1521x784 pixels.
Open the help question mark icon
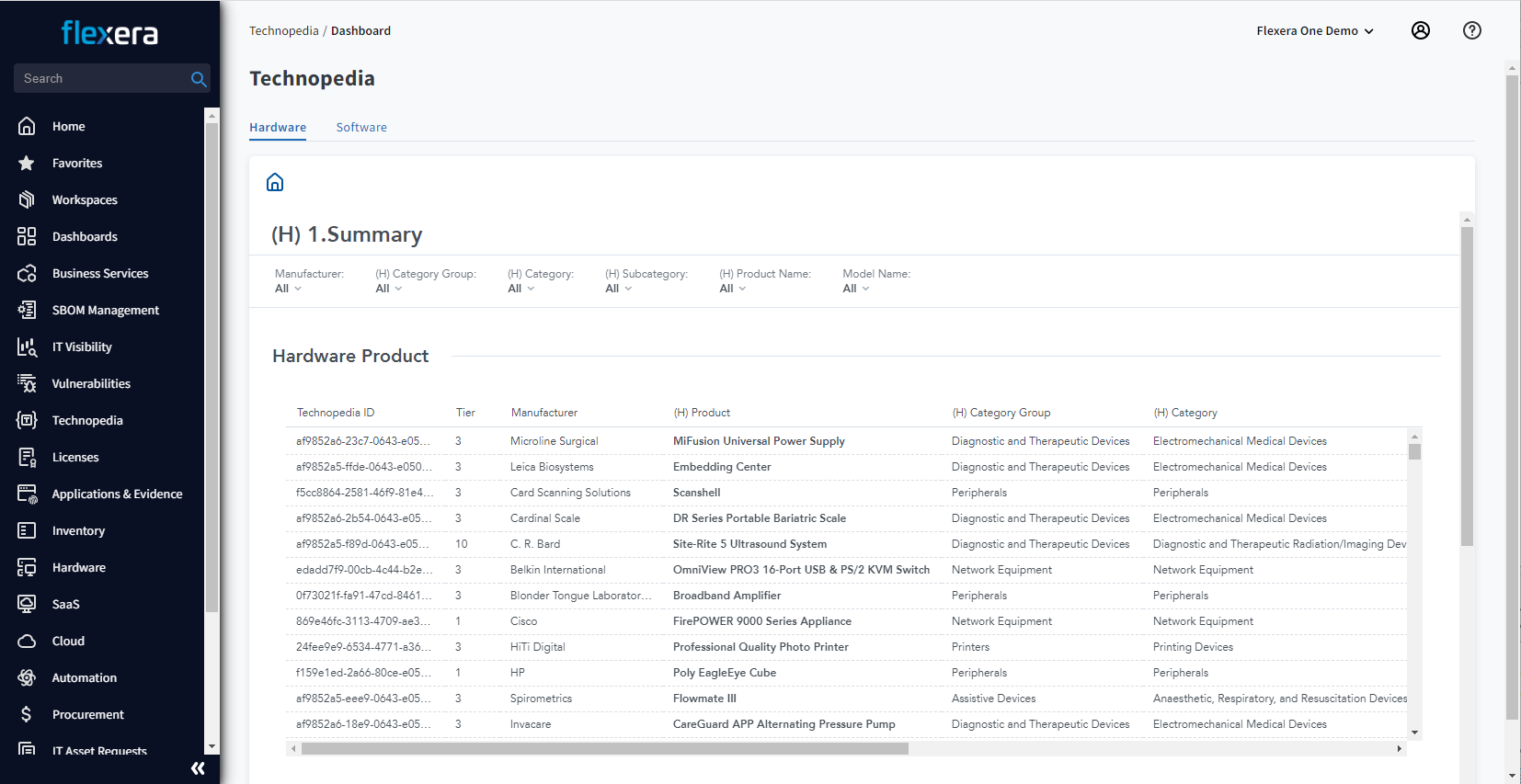[x=1471, y=30]
